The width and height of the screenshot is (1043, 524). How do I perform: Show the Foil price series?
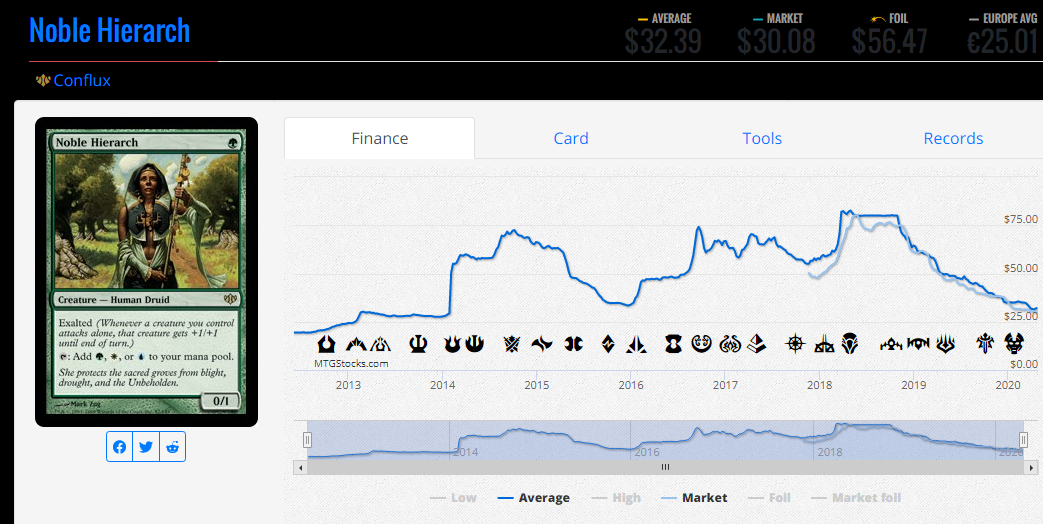pyautogui.click(x=770, y=497)
